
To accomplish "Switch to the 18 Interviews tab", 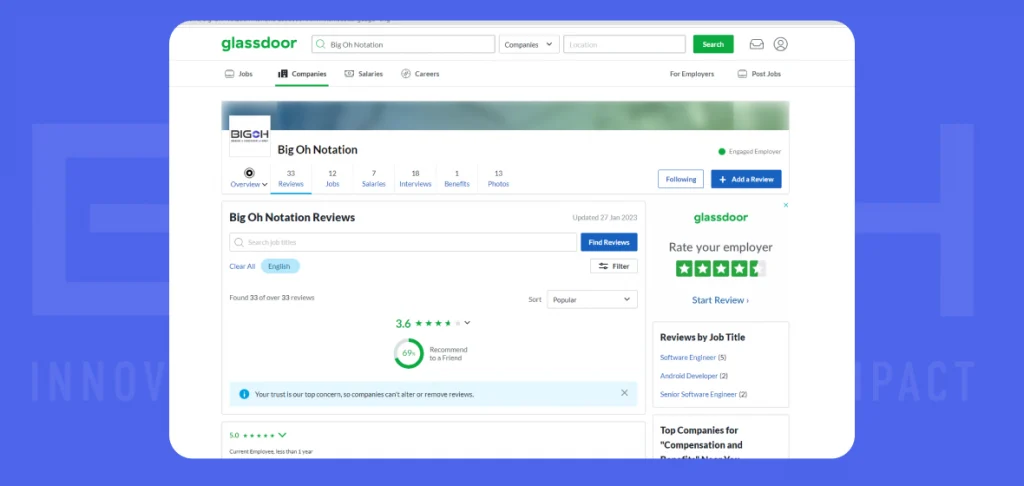I will point(415,178).
